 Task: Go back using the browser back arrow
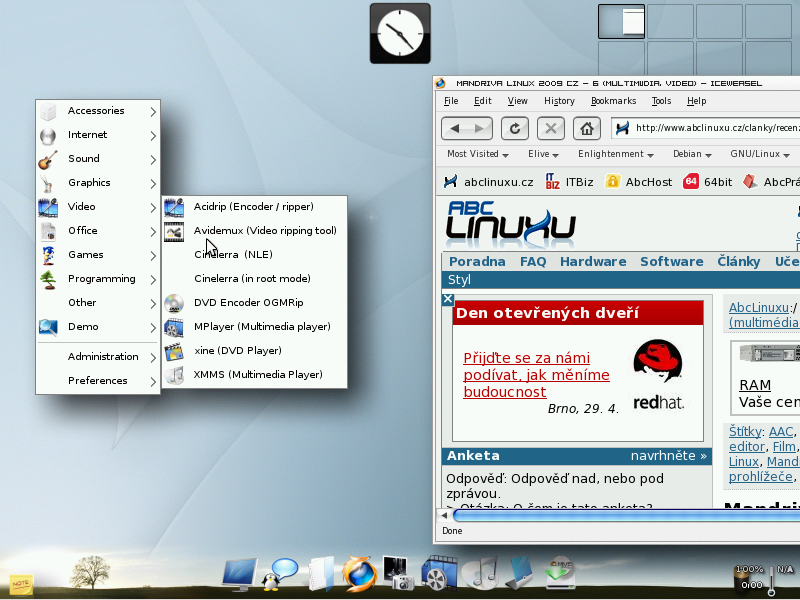[x=455, y=129]
